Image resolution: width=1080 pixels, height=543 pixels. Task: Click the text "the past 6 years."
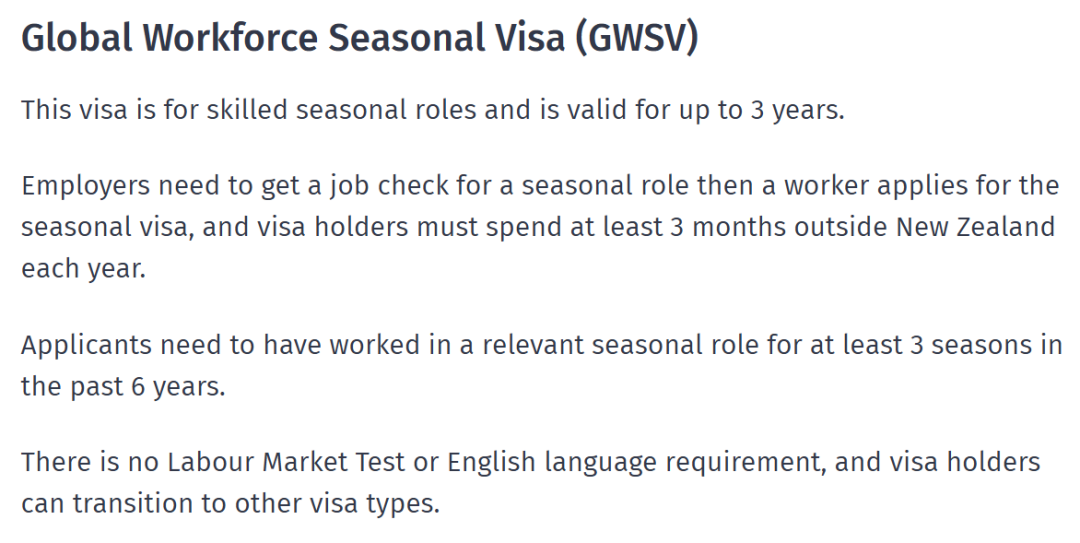coord(123,387)
